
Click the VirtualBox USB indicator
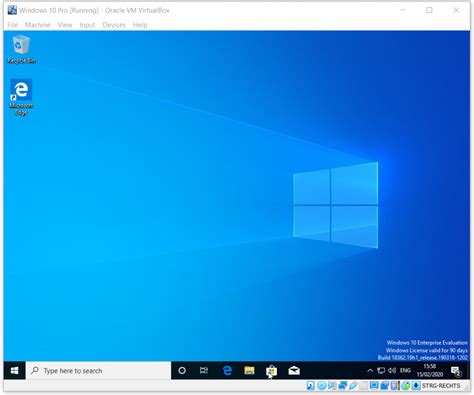(x=353, y=386)
